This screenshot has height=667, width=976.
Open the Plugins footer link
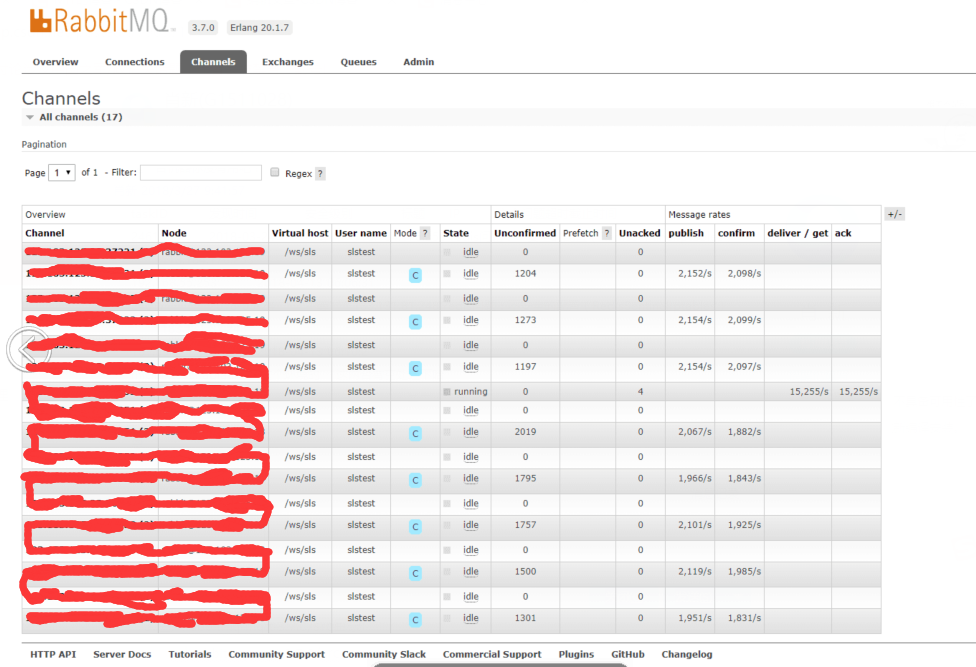[576, 654]
